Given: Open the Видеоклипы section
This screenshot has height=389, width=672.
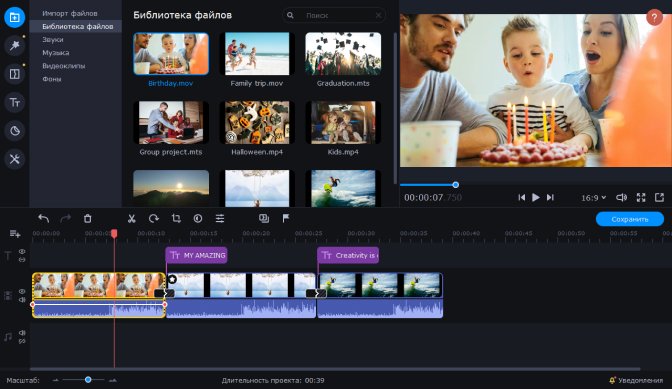Looking at the screenshot, I should (63, 66).
